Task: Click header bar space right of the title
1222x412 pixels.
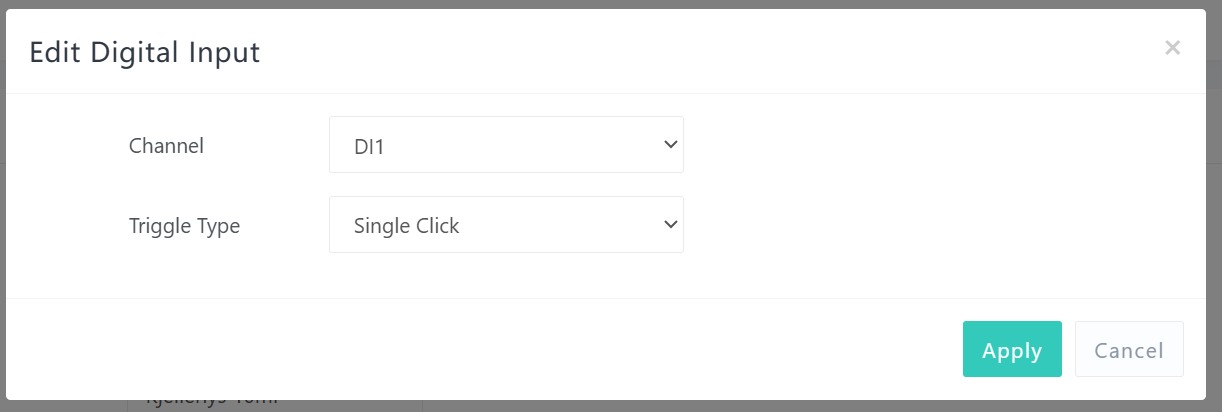Action: point(700,52)
